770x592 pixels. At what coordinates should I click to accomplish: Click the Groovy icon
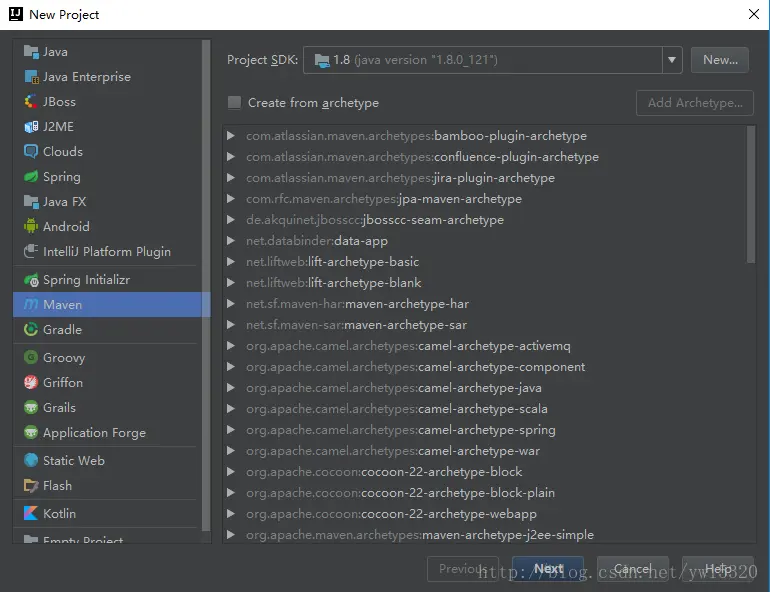tap(31, 357)
